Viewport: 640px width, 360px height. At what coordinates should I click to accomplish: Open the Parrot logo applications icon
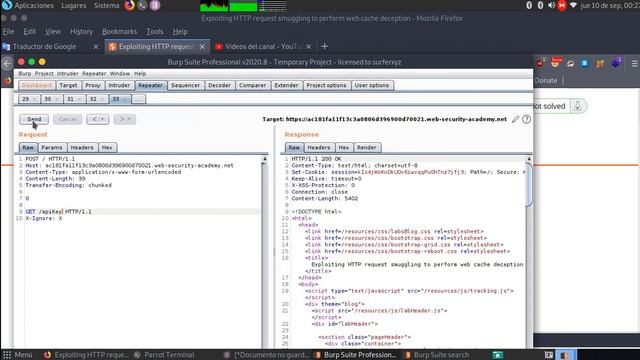coord(7,5)
